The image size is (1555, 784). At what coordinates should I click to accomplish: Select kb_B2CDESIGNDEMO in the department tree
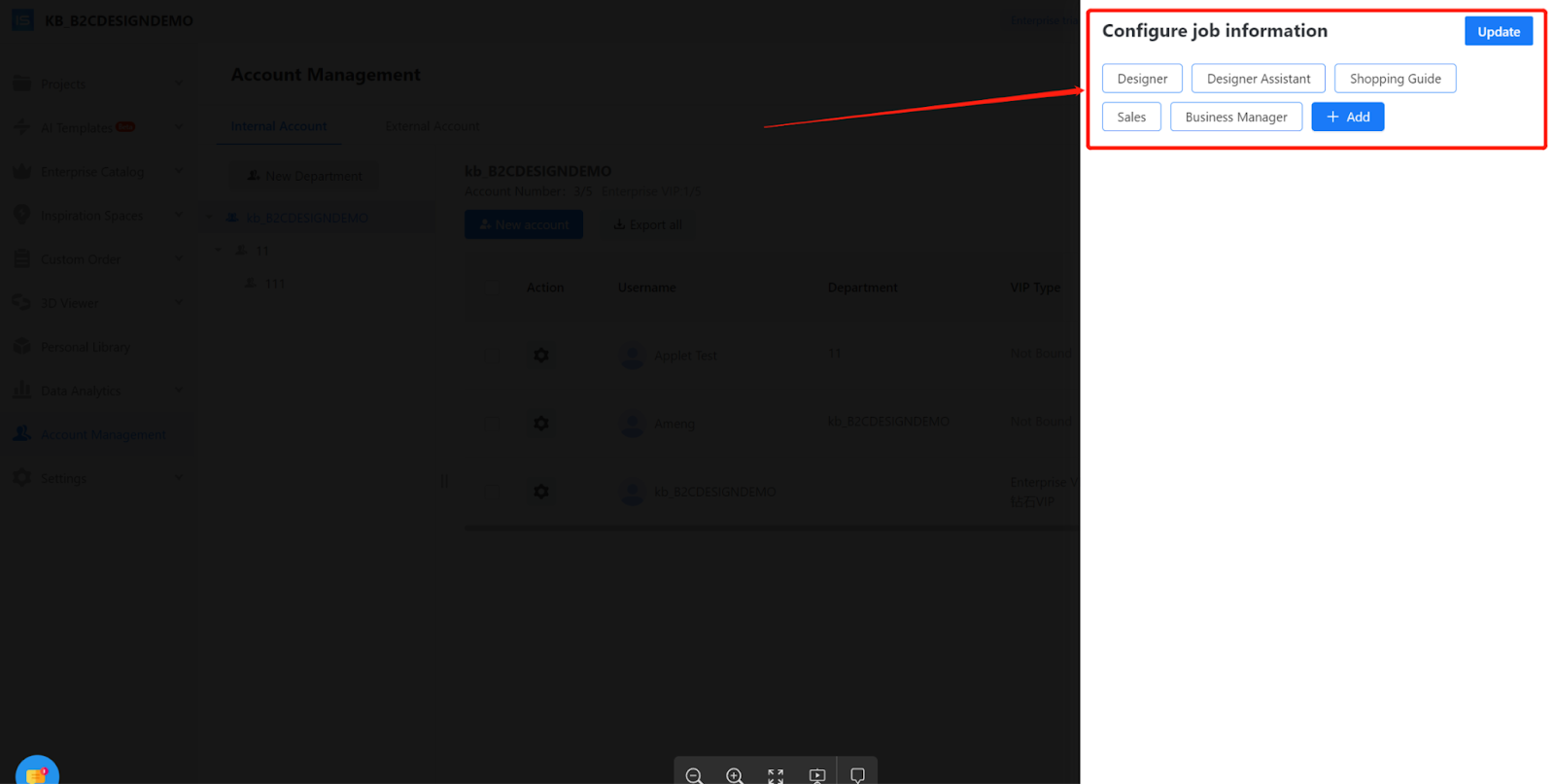pyautogui.click(x=306, y=218)
